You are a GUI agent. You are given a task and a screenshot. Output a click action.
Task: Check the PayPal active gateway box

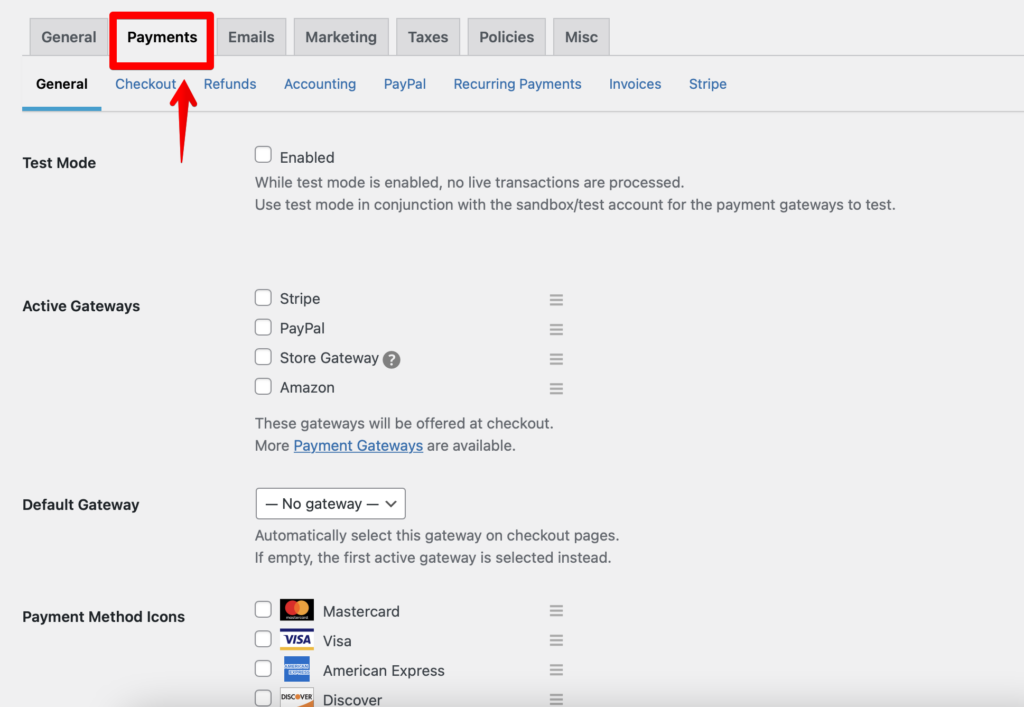coord(263,327)
